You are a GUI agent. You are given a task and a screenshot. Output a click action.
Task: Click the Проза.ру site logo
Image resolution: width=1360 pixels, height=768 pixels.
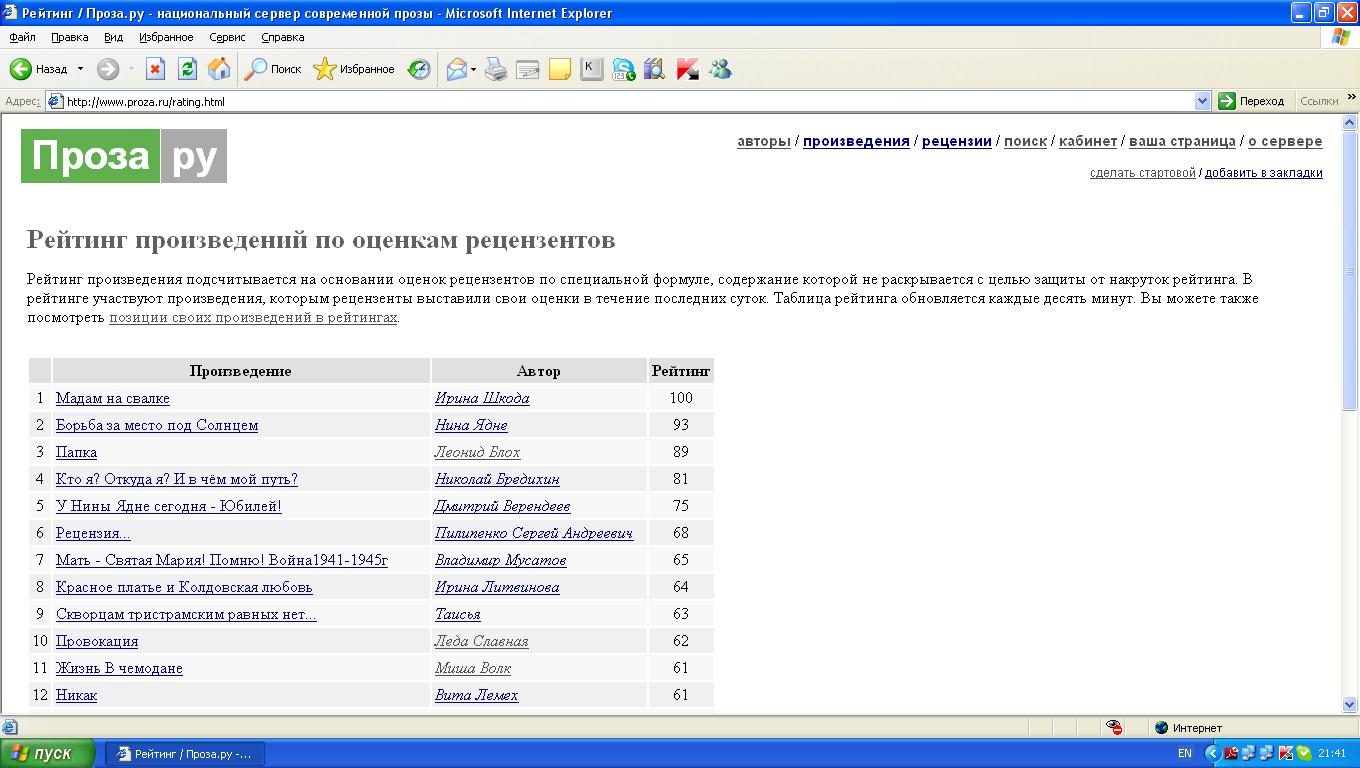124,156
